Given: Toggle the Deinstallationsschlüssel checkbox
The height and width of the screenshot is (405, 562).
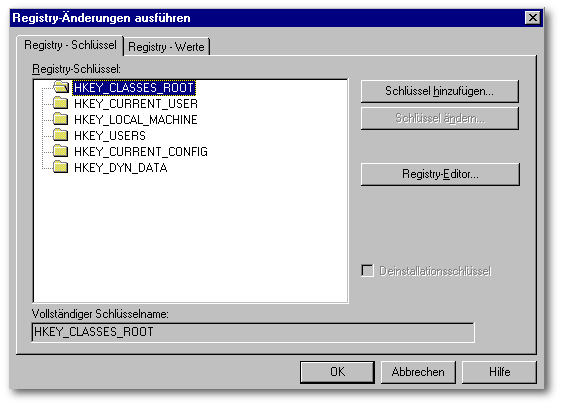Looking at the screenshot, I should coord(367,271).
